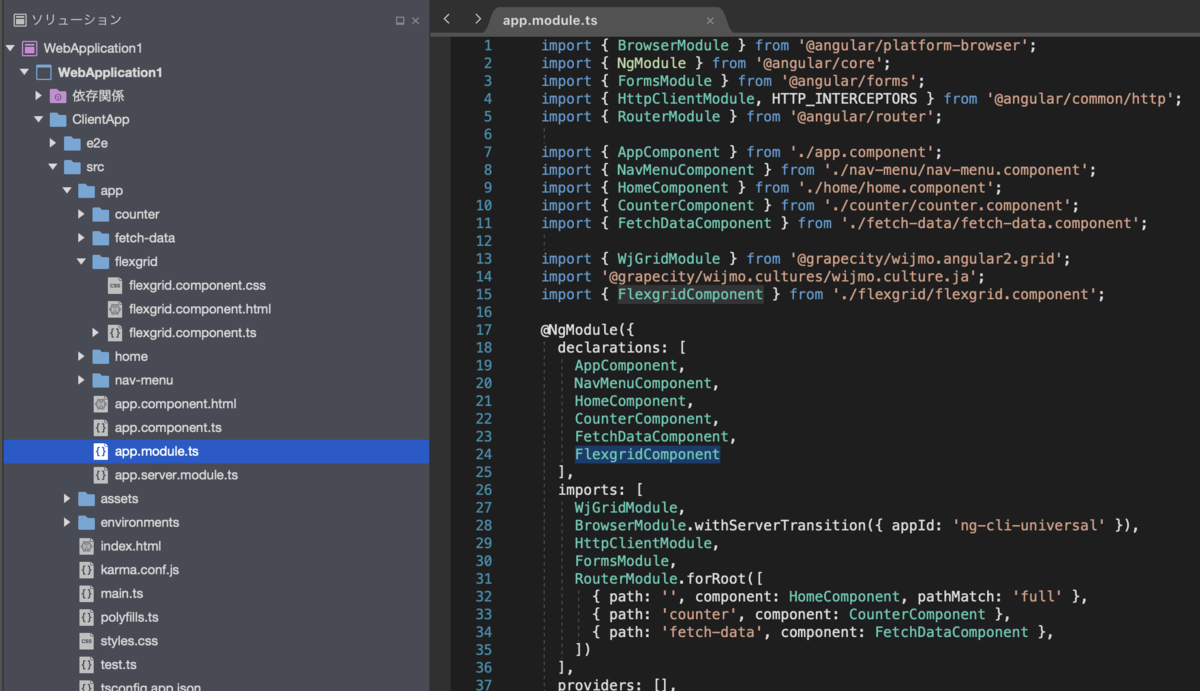Image resolution: width=1200 pixels, height=691 pixels.
Task: Click 'ng-cli-universal' string on line 28
Action: point(1028,525)
